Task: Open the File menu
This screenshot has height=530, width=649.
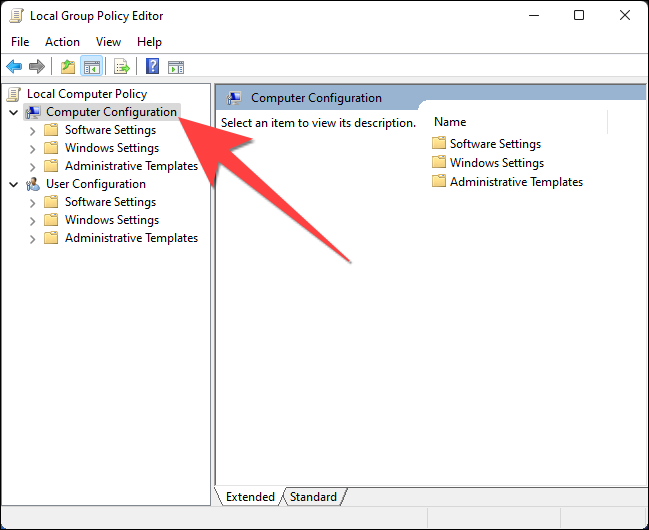Action: pyautogui.click(x=20, y=42)
